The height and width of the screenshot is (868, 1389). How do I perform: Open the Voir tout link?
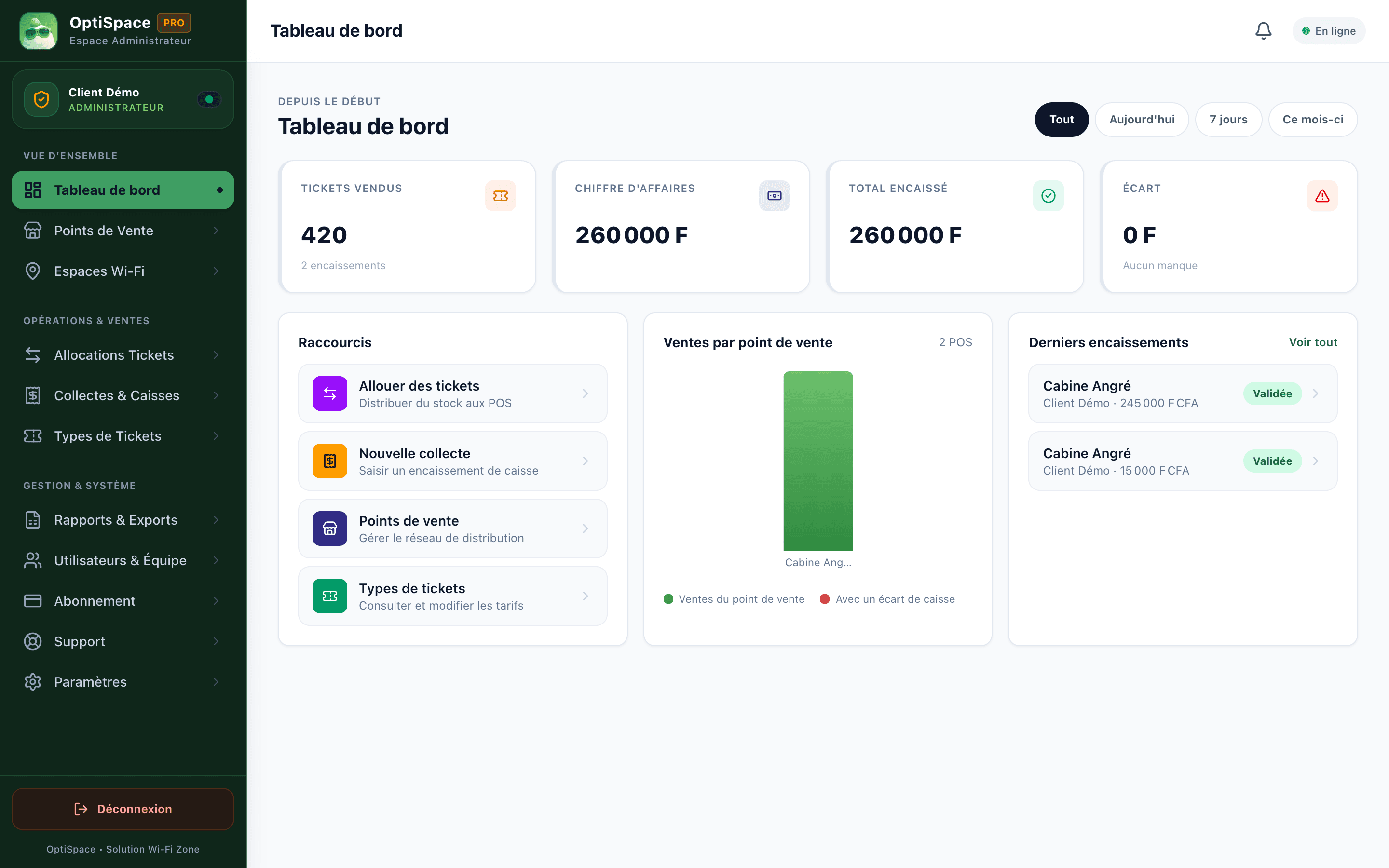pyautogui.click(x=1313, y=342)
